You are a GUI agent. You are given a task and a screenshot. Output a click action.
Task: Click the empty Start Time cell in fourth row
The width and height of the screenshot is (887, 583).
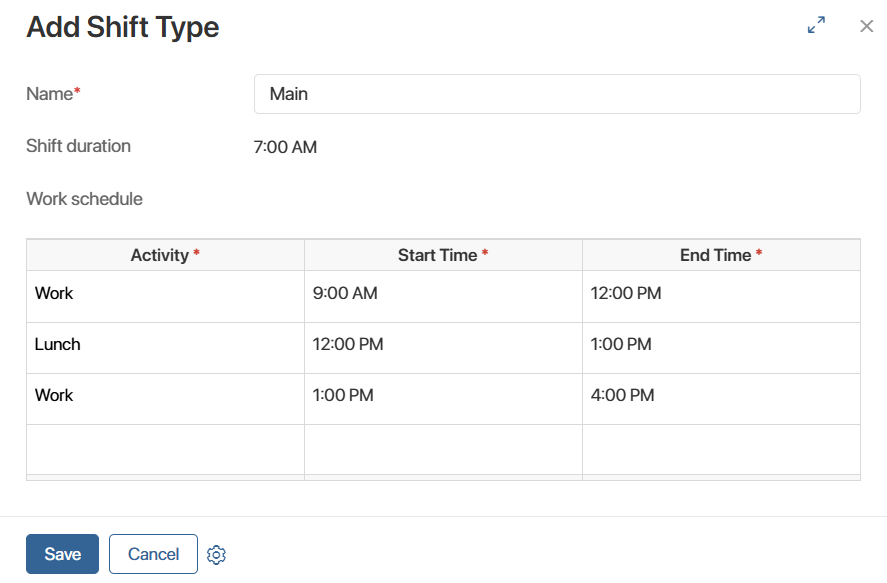click(443, 449)
